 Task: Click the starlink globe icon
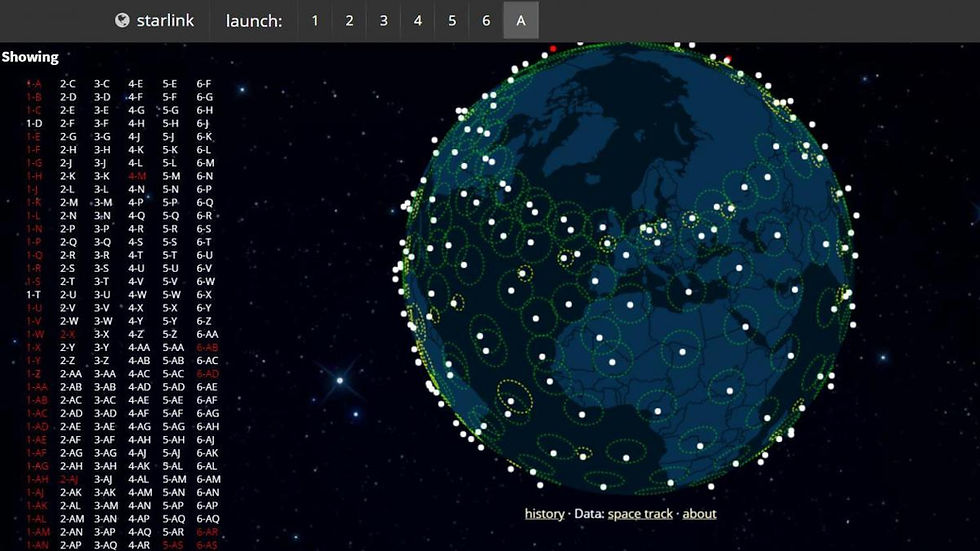[x=122, y=21]
